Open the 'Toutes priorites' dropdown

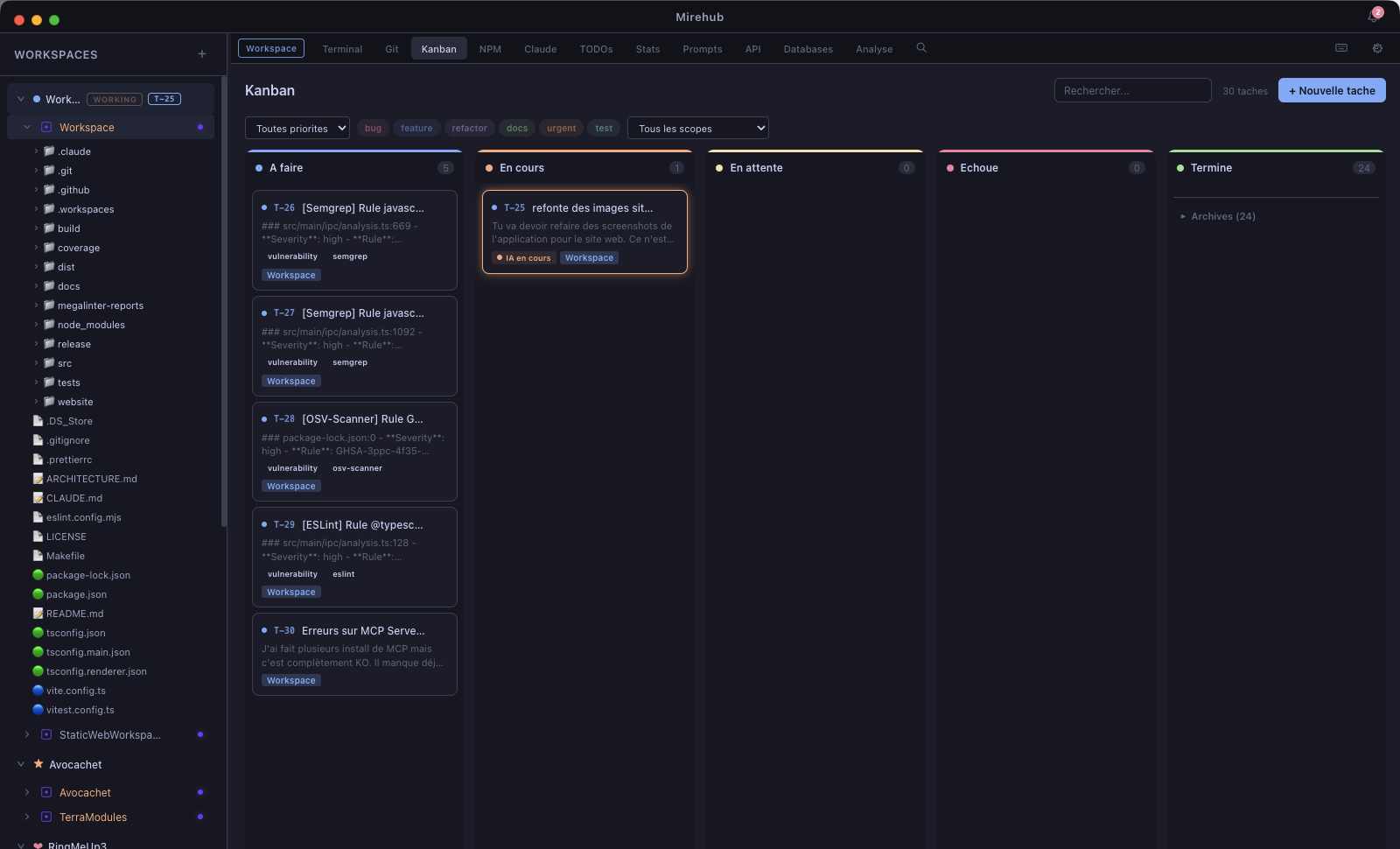click(297, 128)
